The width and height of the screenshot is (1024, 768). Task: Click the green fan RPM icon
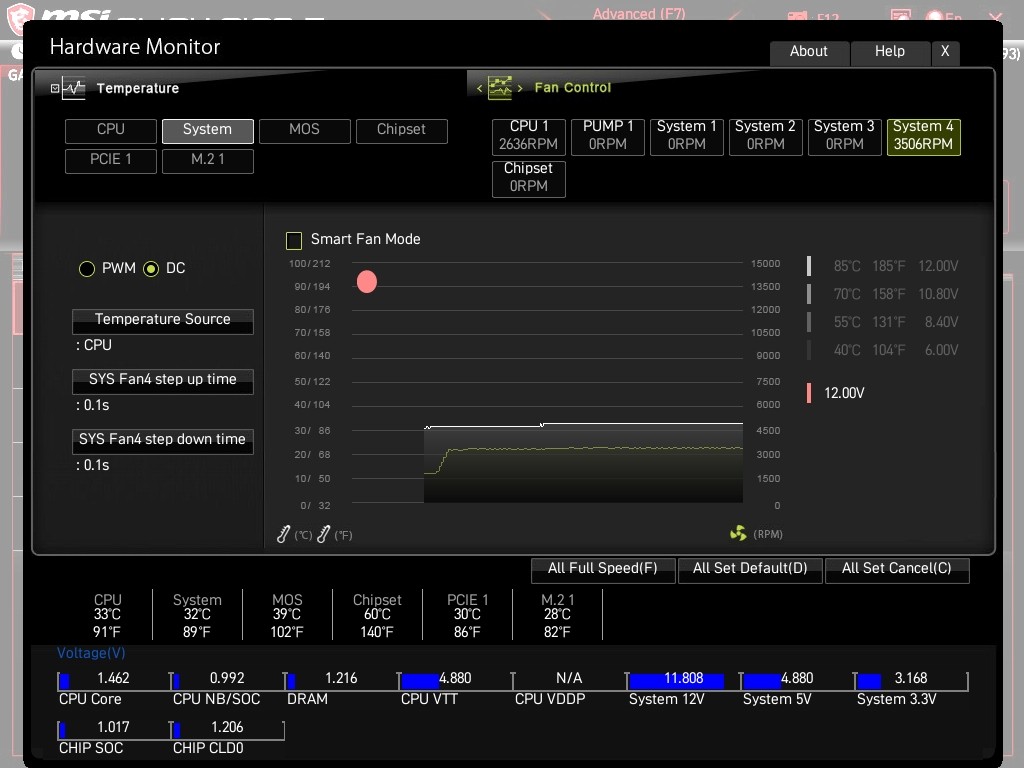click(738, 534)
